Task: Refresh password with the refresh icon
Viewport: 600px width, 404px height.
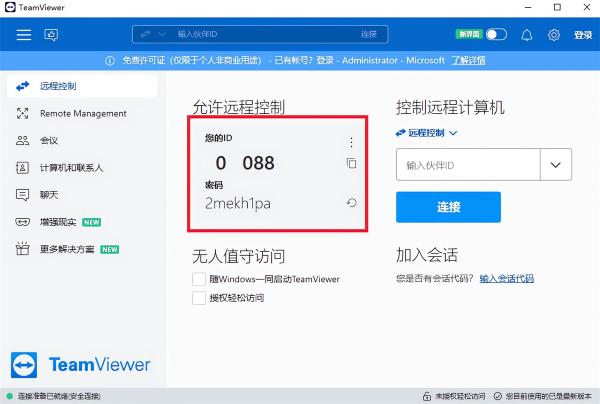Action: [351, 203]
